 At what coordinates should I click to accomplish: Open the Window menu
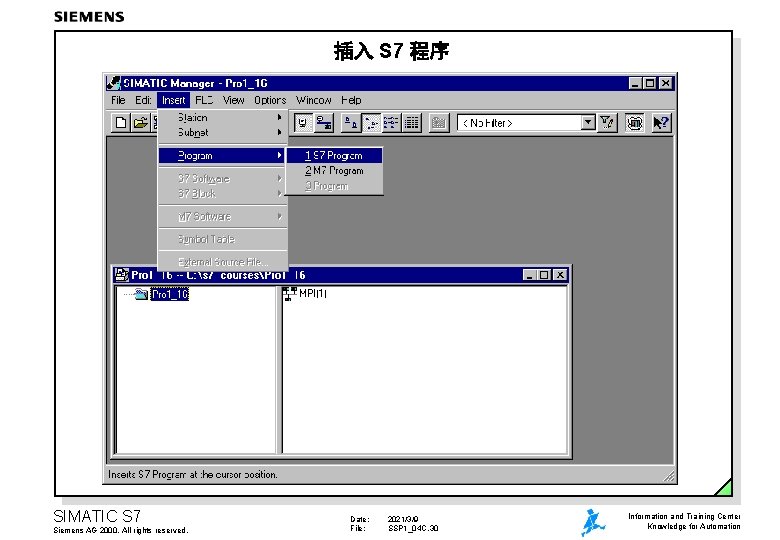pyautogui.click(x=313, y=100)
